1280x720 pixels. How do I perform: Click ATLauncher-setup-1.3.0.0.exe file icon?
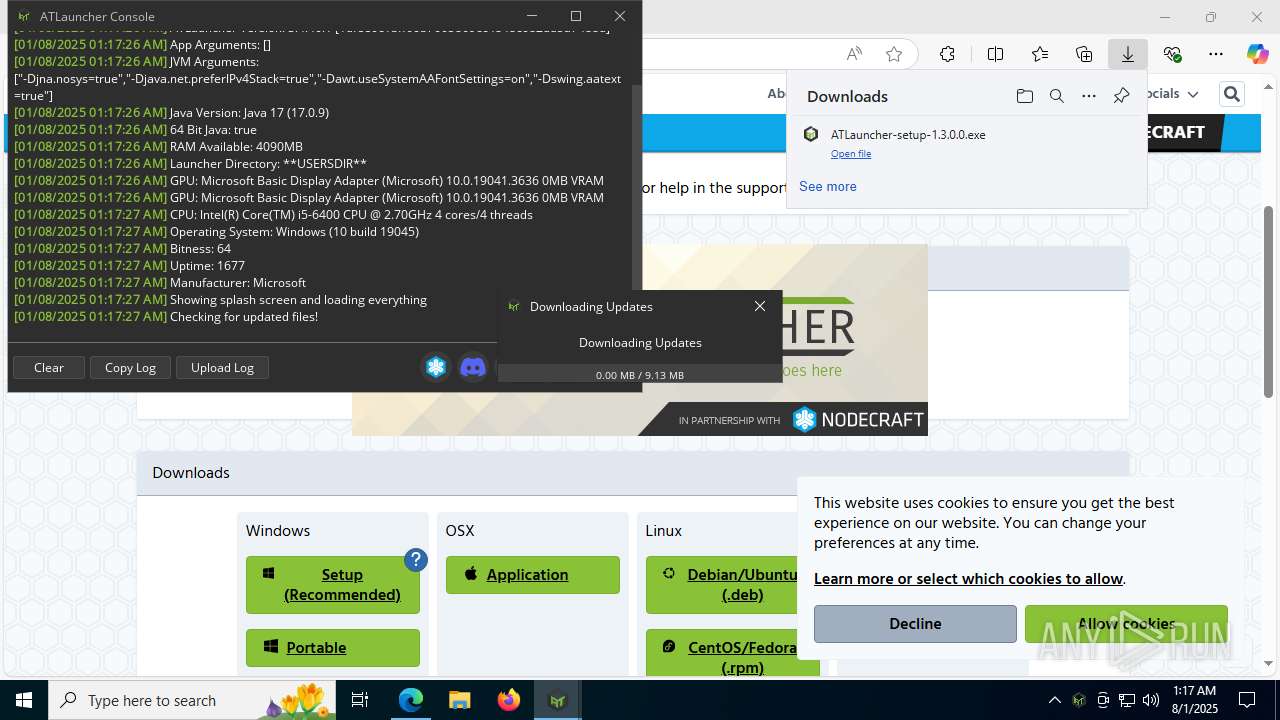pos(811,134)
